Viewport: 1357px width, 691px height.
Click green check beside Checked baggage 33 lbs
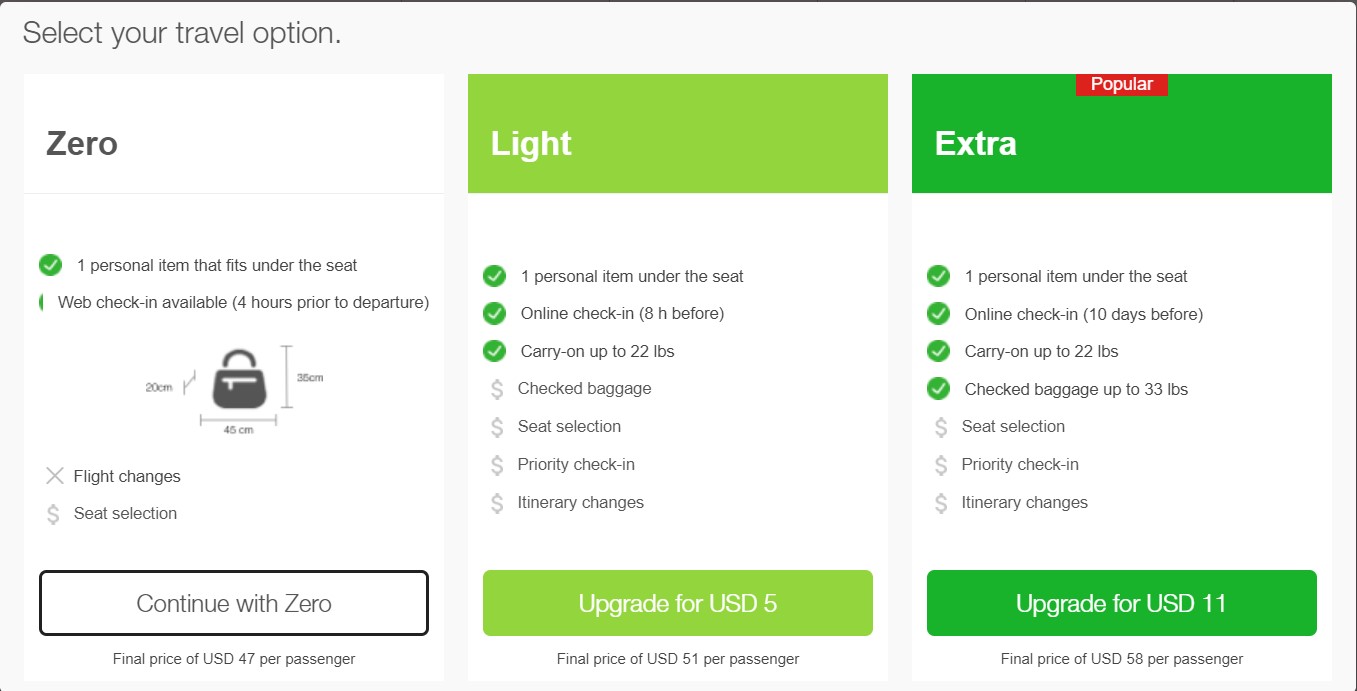[938, 389]
